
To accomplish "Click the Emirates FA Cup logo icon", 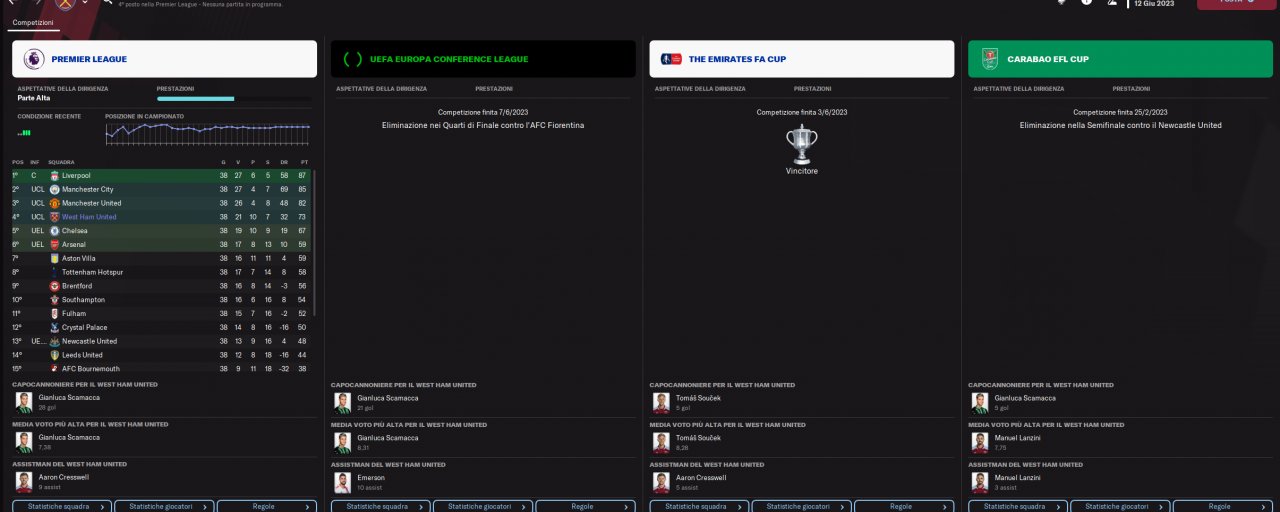I will (x=670, y=59).
